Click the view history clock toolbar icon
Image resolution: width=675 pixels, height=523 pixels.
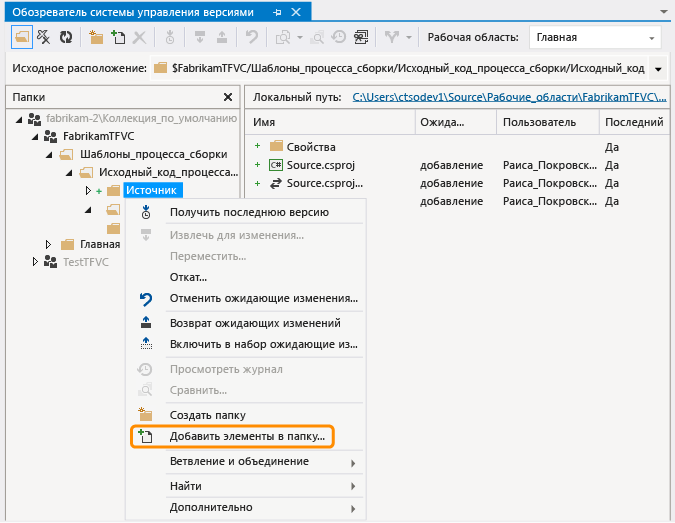(339, 37)
